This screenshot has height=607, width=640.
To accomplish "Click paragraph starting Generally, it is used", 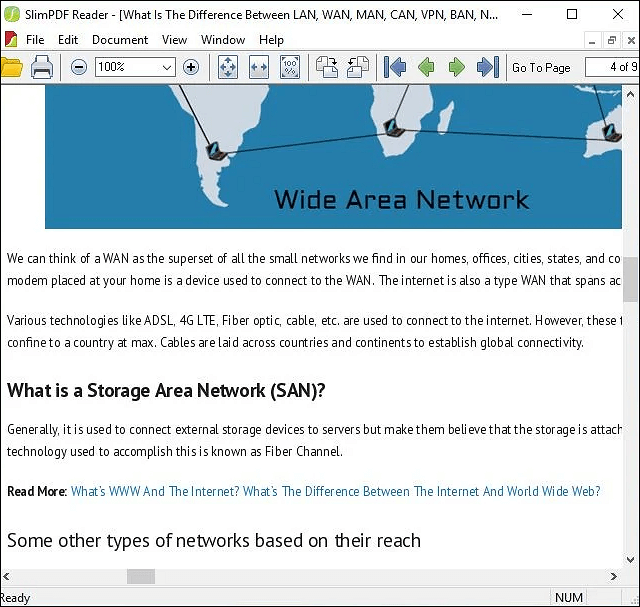I will pyautogui.click(x=314, y=440).
